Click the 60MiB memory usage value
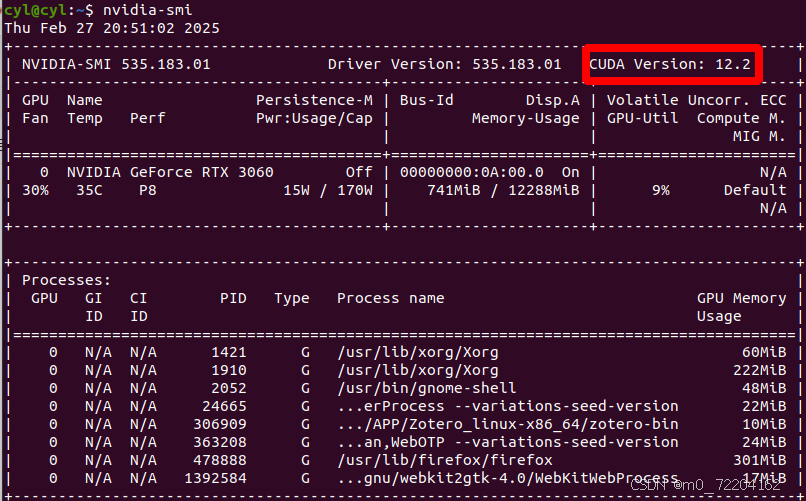806x501 pixels. [764, 352]
